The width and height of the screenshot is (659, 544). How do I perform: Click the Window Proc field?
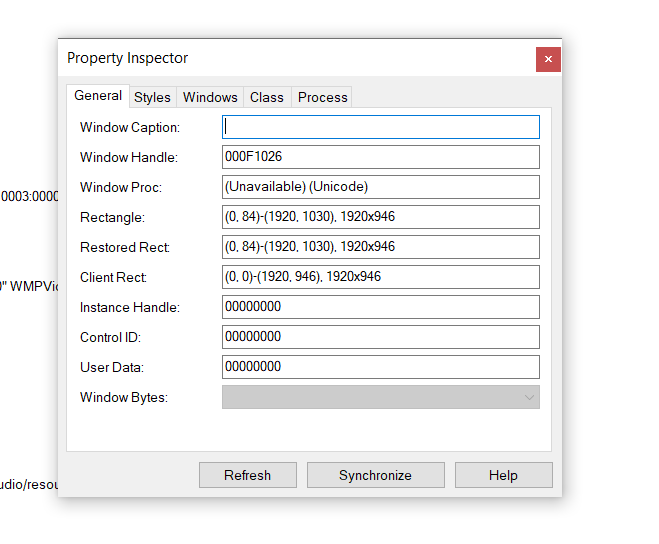pos(380,187)
